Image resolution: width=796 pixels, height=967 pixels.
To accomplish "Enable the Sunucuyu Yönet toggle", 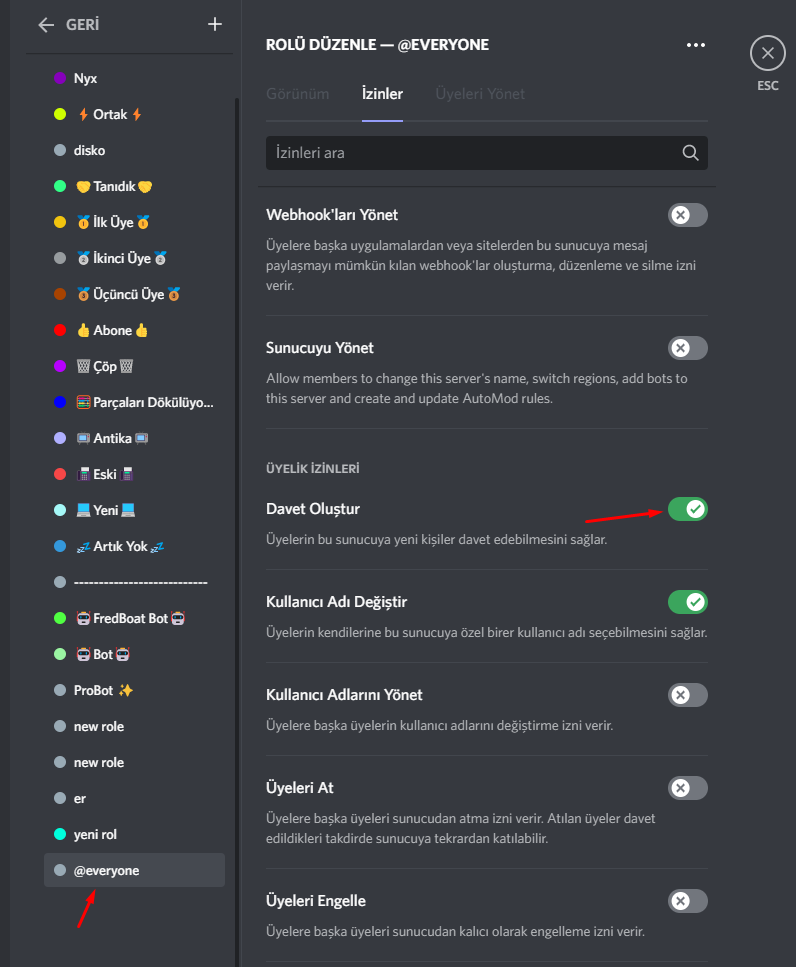I will [687, 348].
